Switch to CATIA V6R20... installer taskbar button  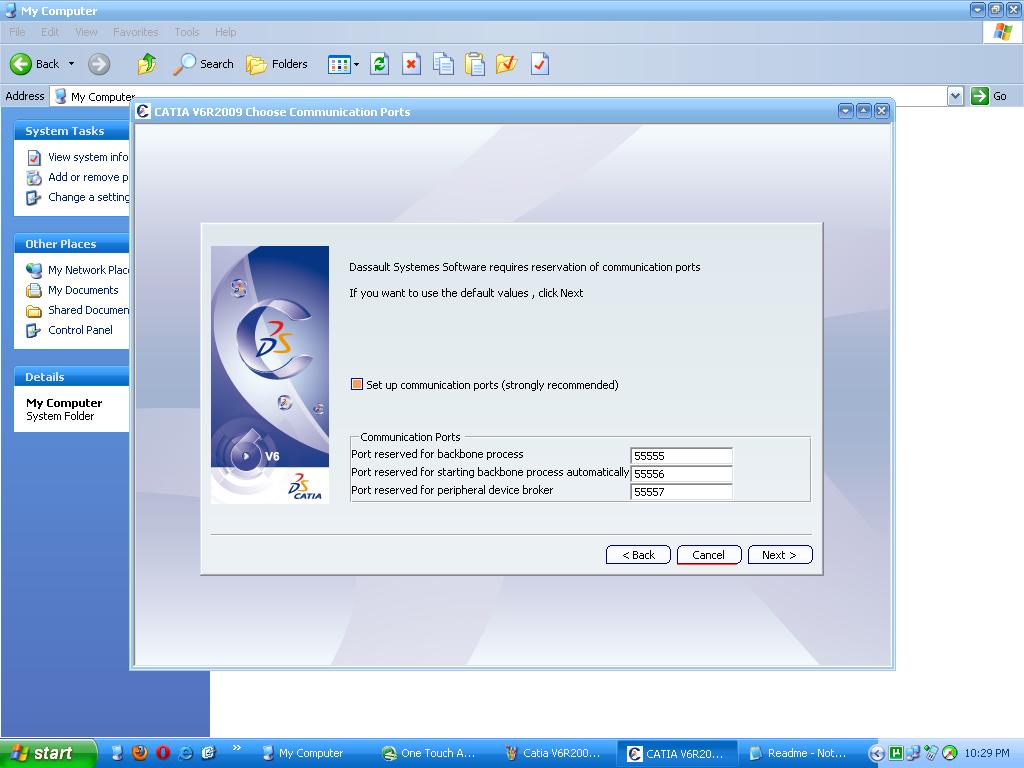coord(676,753)
